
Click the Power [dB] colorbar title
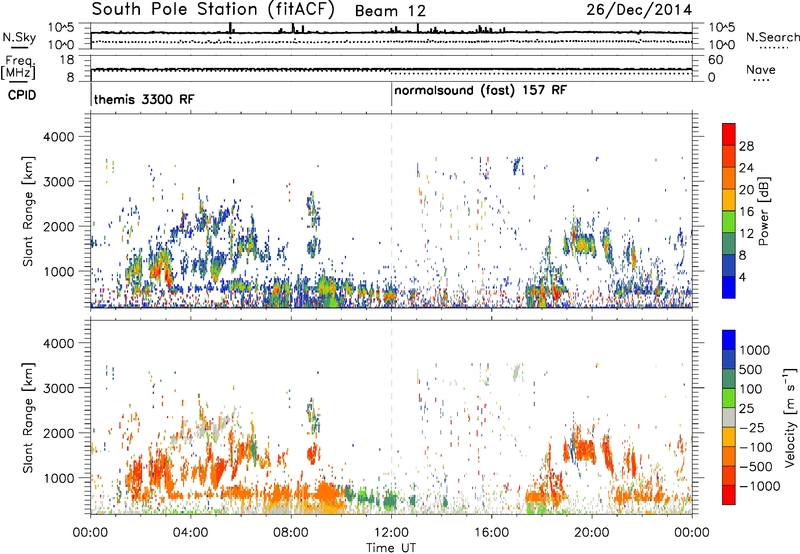[764, 211]
